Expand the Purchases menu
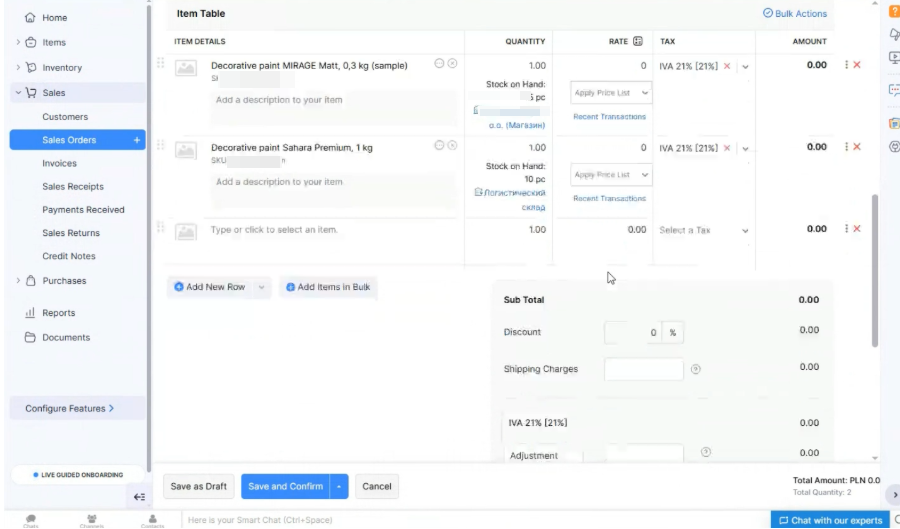This screenshot has height=529, width=900. click(x=18, y=281)
